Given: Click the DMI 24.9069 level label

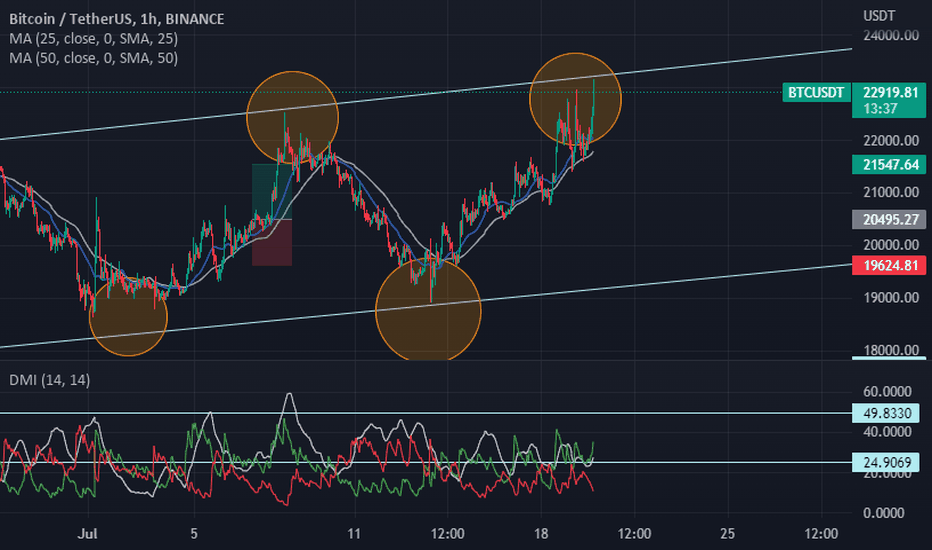Looking at the screenshot, I should [886, 462].
